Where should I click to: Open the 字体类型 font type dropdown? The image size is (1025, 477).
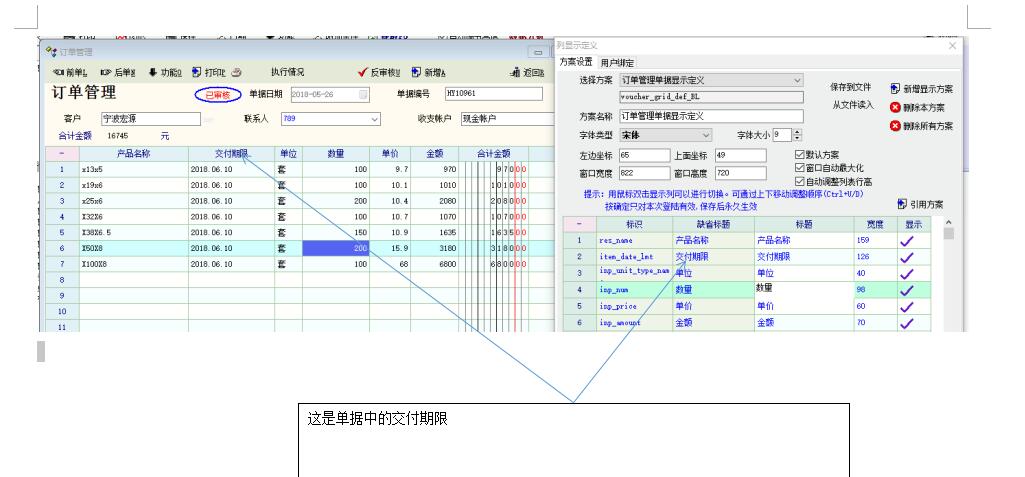point(706,134)
